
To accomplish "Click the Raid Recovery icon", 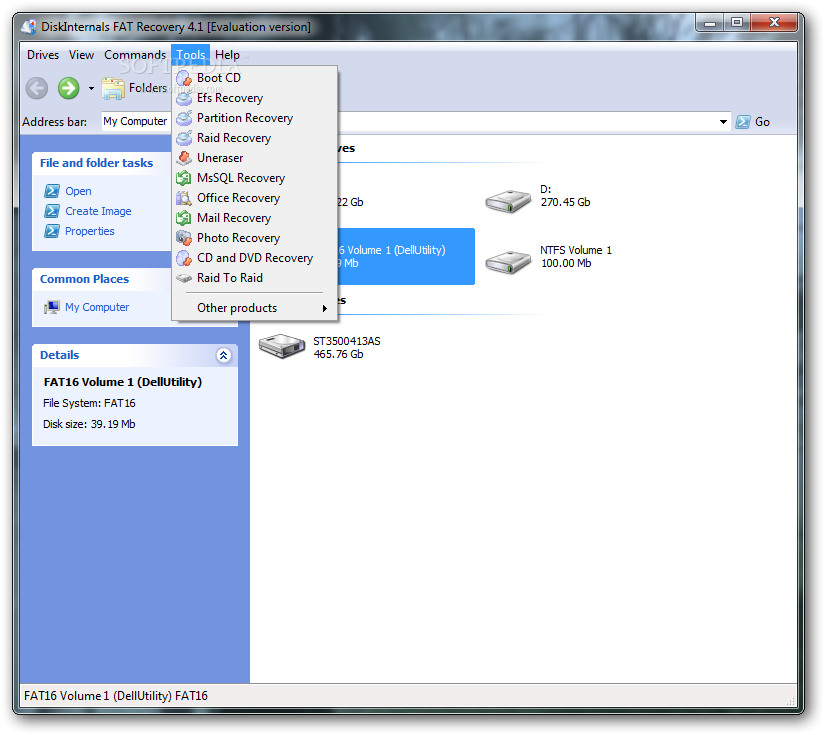I will [184, 138].
